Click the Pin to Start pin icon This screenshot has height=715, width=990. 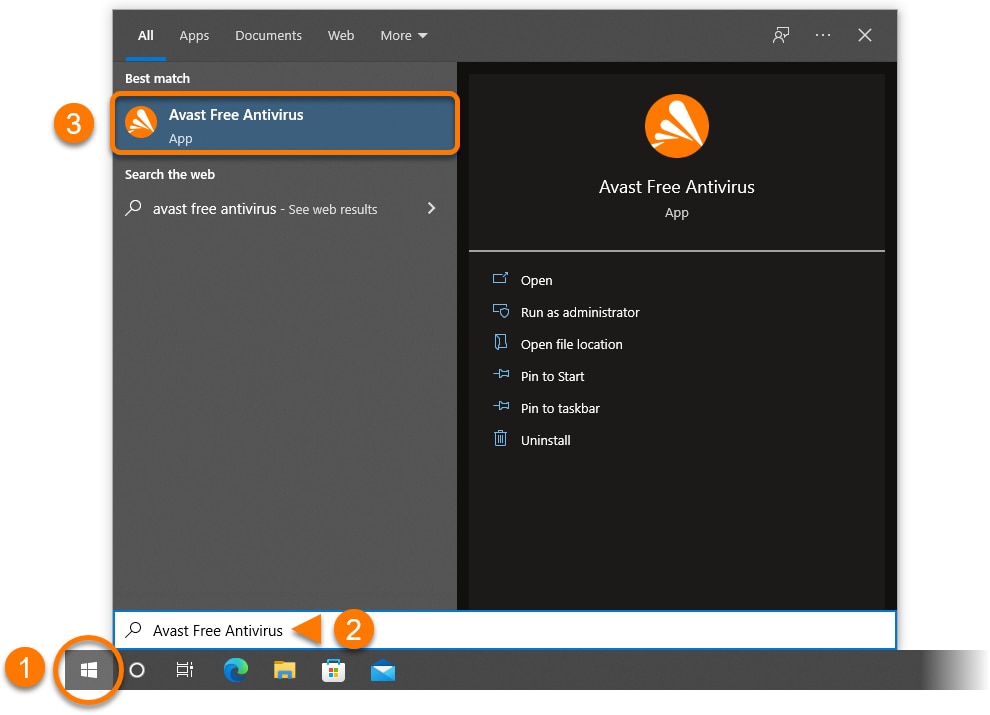[x=501, y=375]
